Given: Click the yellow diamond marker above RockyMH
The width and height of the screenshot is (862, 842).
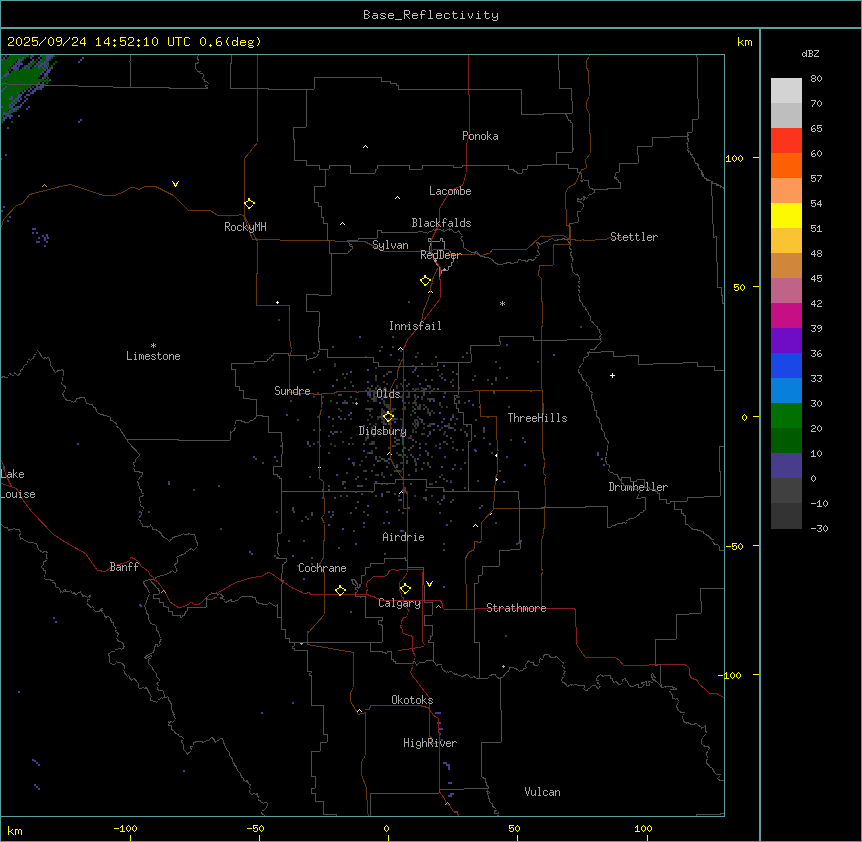Looking at the screenshot, I should click(249, 203).
